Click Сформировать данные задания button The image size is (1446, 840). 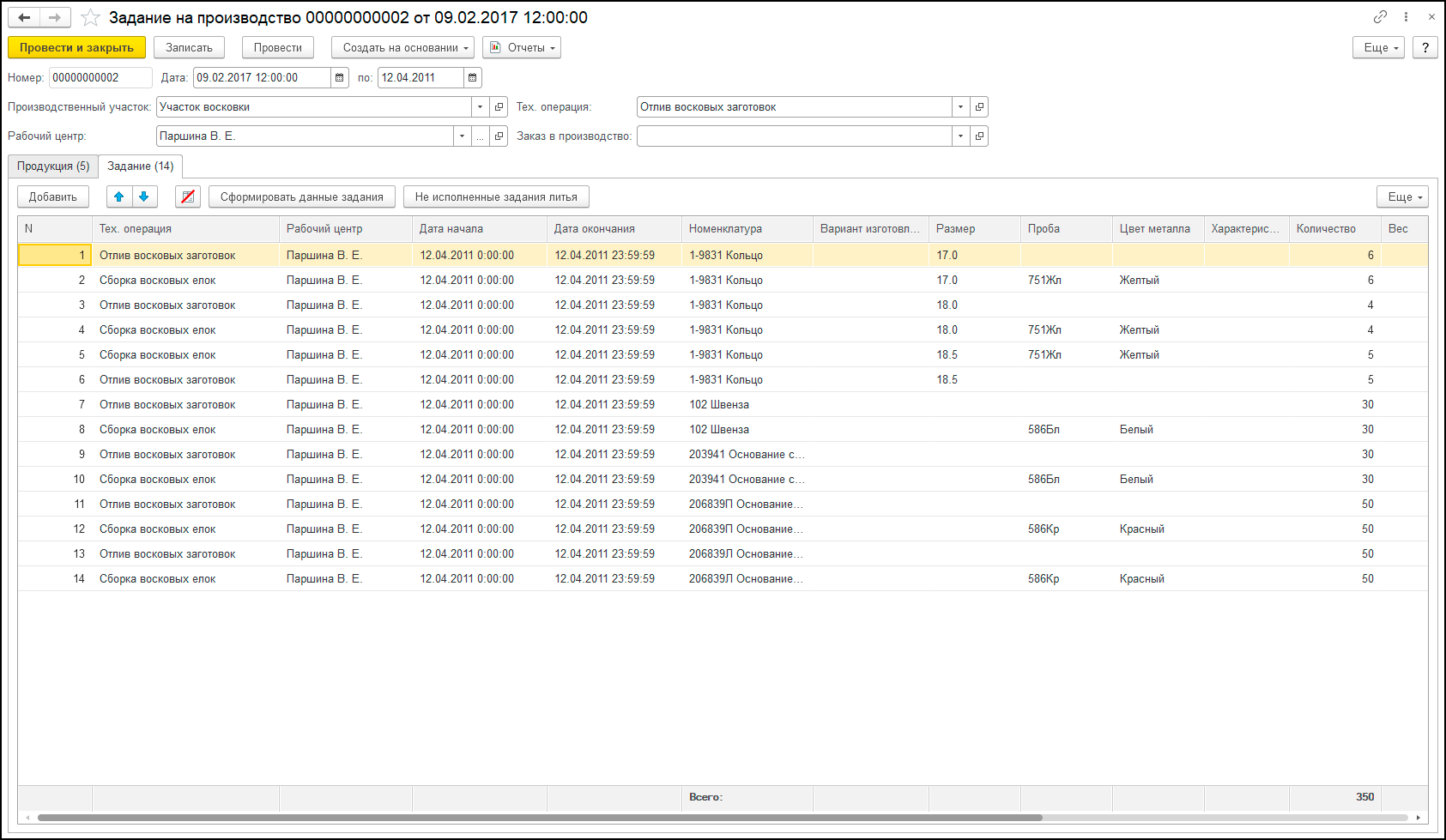click(302, 196)
